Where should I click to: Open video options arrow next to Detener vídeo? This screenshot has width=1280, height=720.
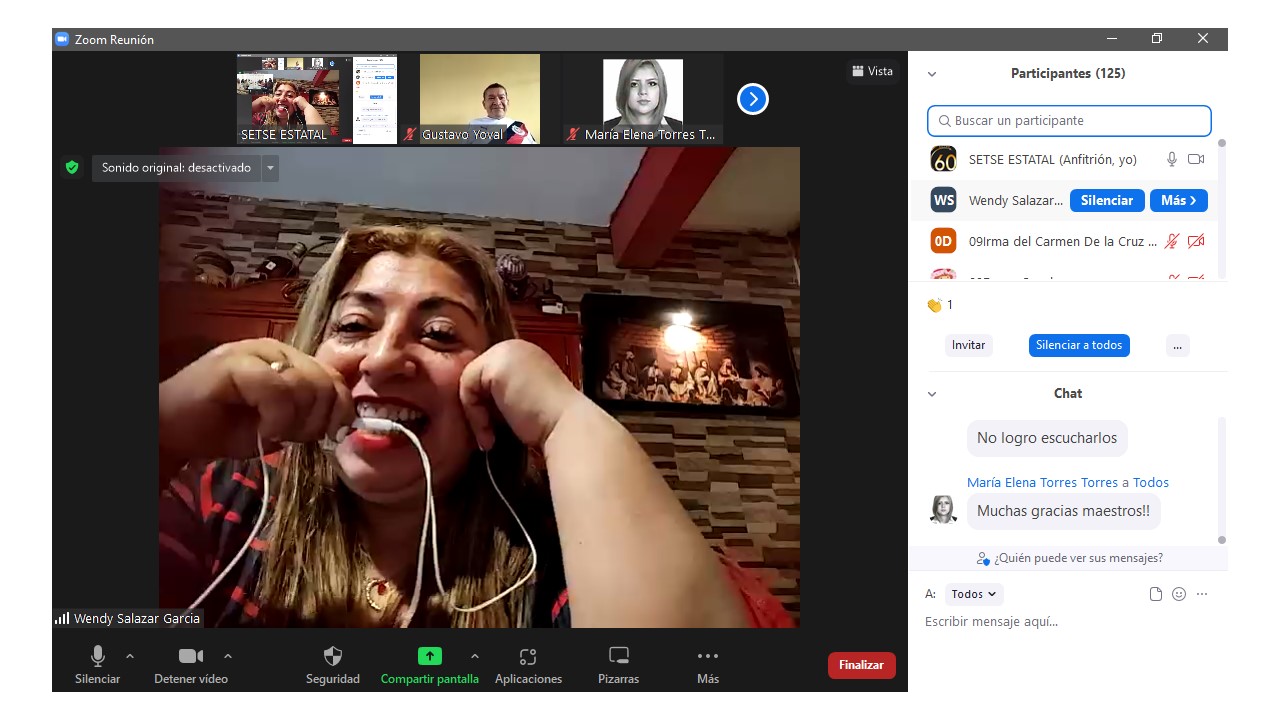[228, 656]
